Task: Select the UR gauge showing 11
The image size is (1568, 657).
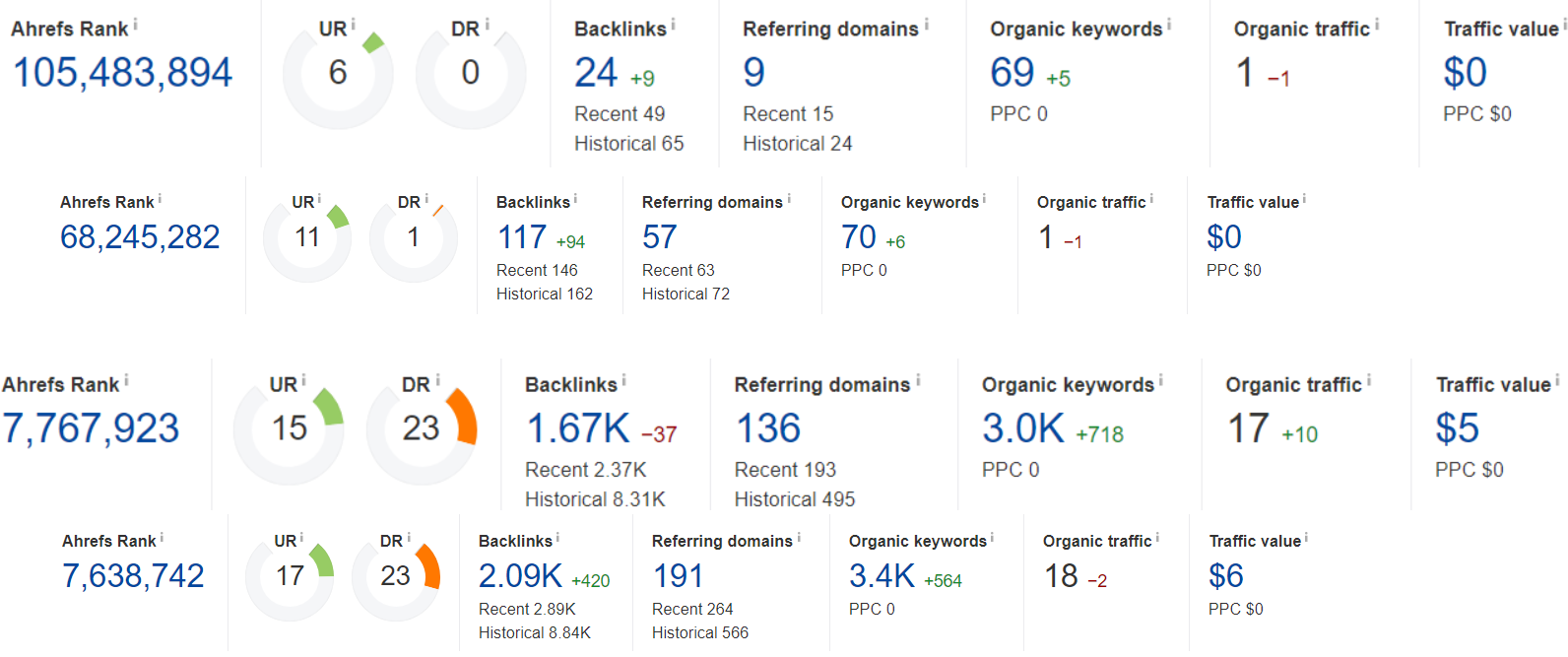Action: [x=307, y=238]
